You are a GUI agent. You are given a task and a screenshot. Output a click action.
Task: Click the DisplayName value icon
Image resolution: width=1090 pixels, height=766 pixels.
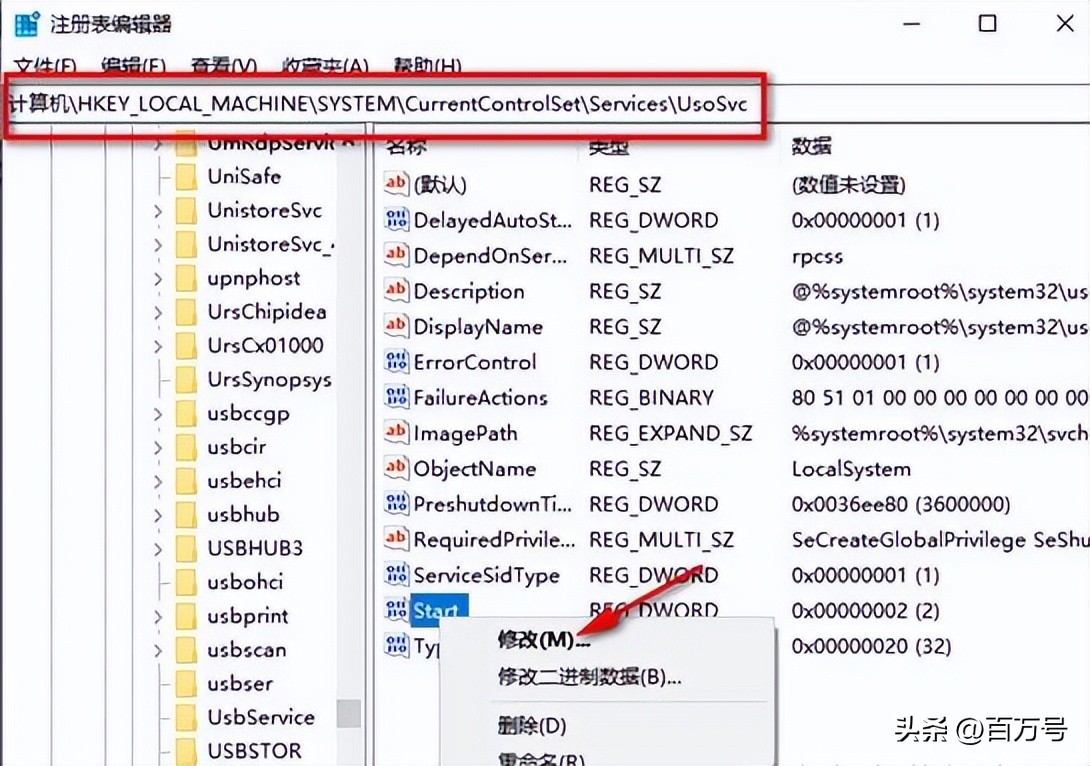(396, 325)
